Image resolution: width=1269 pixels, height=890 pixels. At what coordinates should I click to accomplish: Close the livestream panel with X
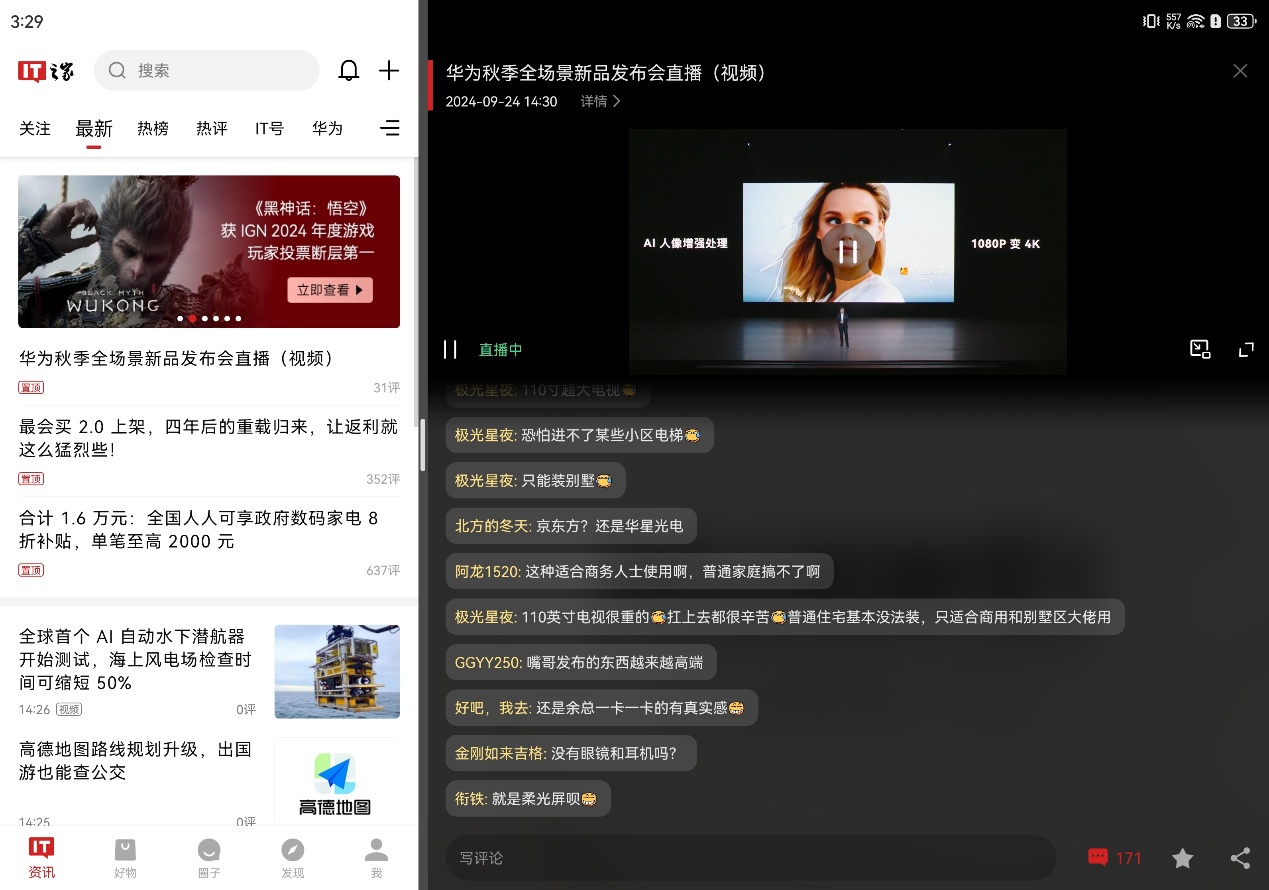[x=1240, y=71]
